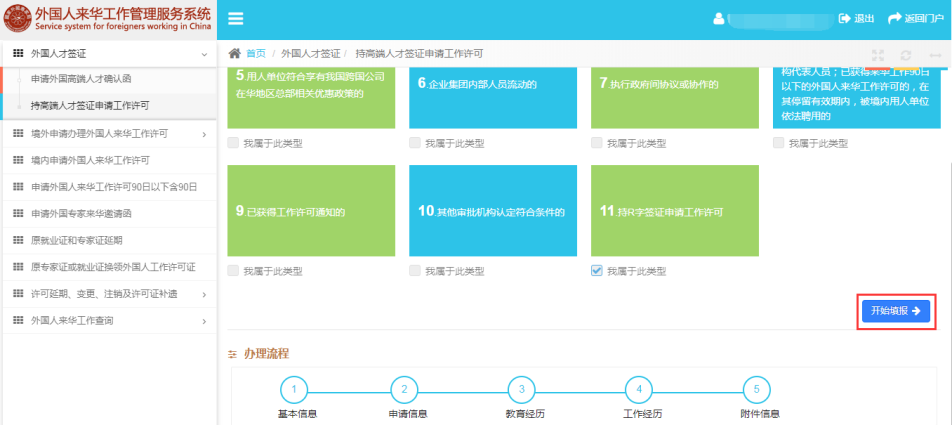
Task: Open 境内申请外国人来华工作许可 menu
Action: (x=108, y=160)
